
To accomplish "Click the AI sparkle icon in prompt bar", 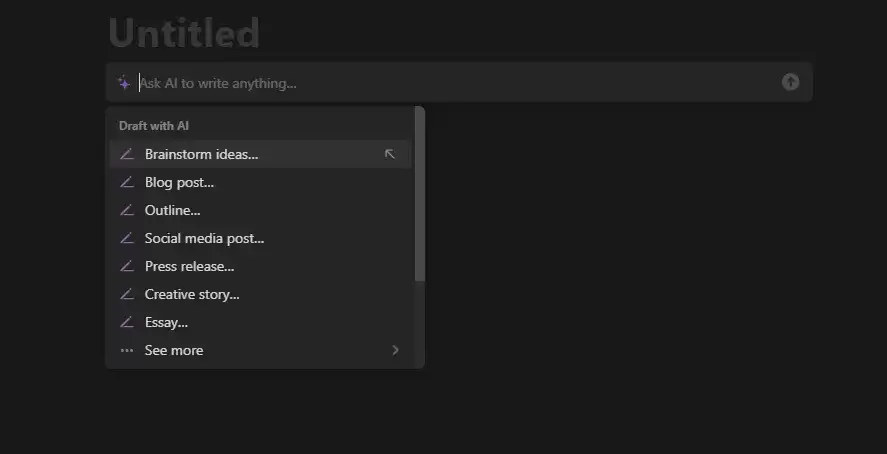I will pyautogui.click(x=124, y=83).
